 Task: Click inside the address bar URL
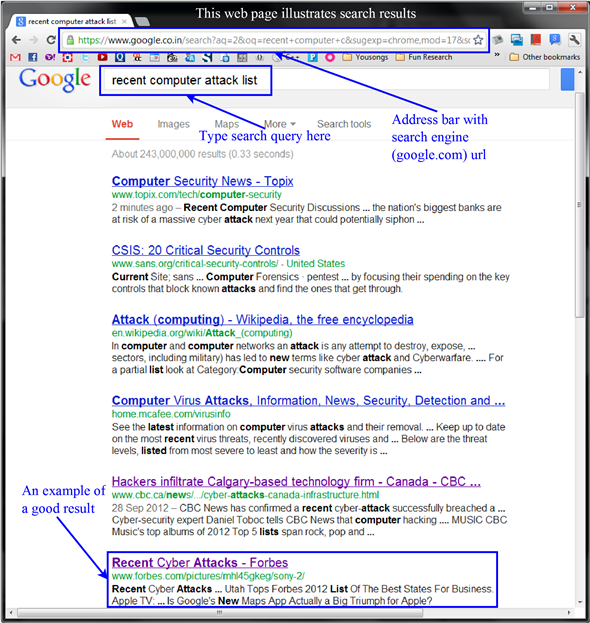(274, 40)
